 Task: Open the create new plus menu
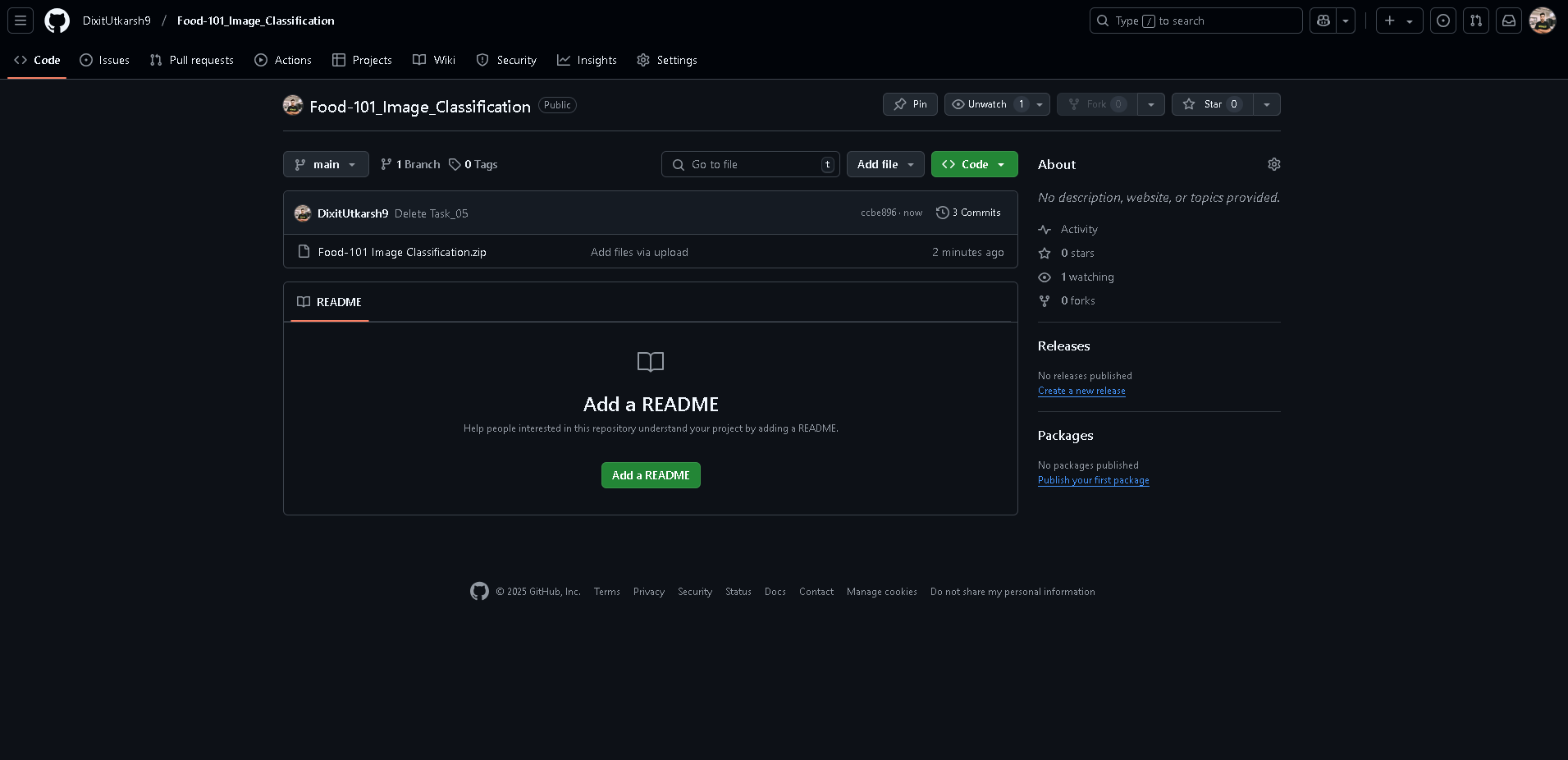[1399, 21]
